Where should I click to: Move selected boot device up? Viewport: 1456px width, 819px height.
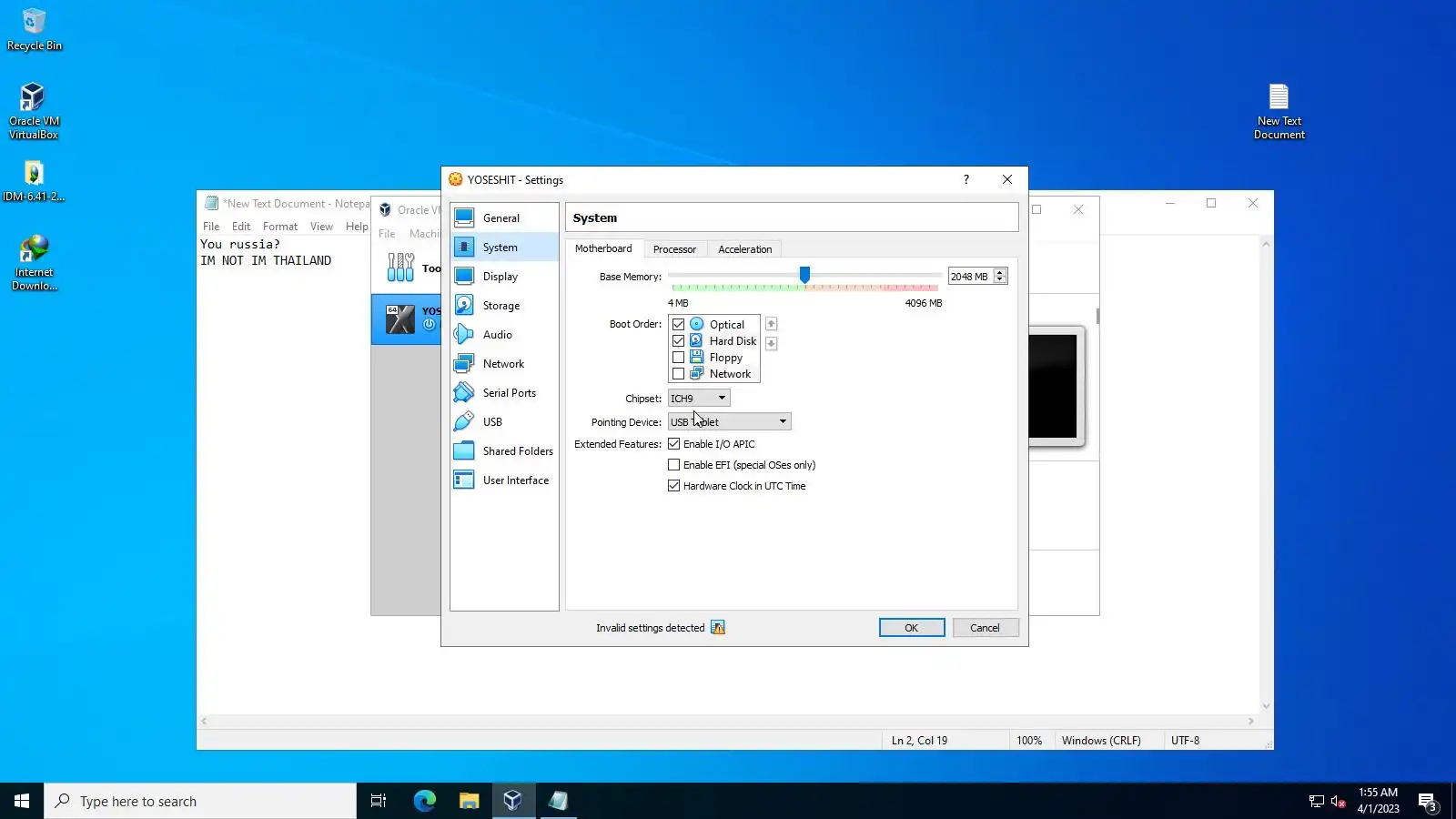pyautogui.click(x=771, y=324)
